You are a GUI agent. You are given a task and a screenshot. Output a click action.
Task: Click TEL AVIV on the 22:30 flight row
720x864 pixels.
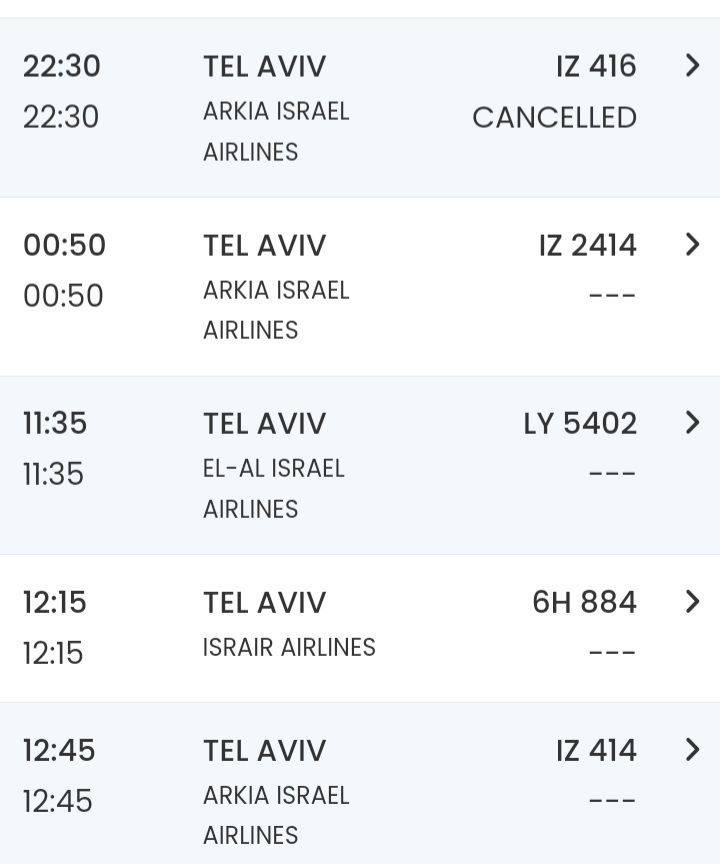[x=264, y=66]
